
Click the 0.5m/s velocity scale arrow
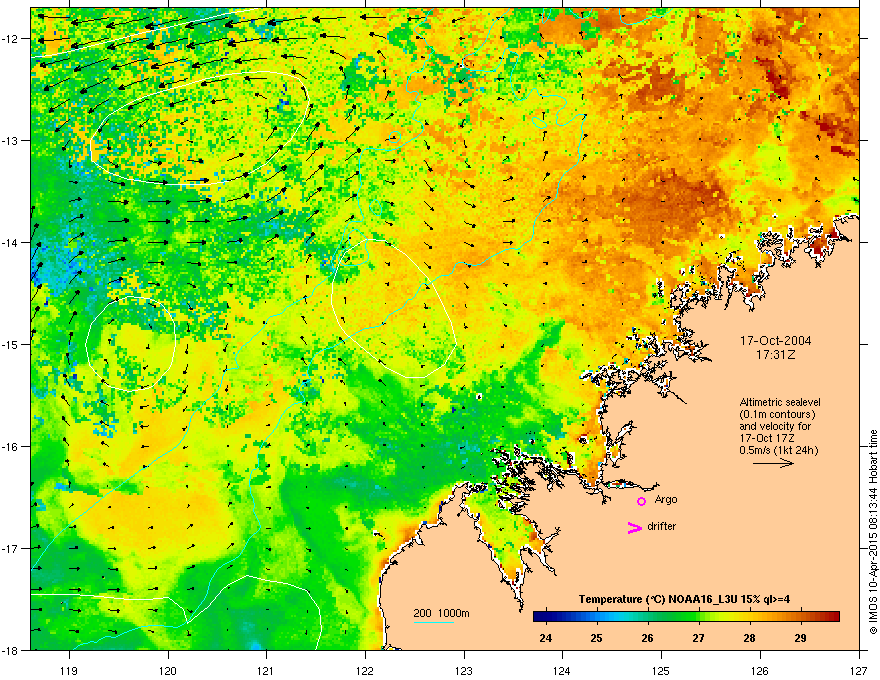[773, 463]
